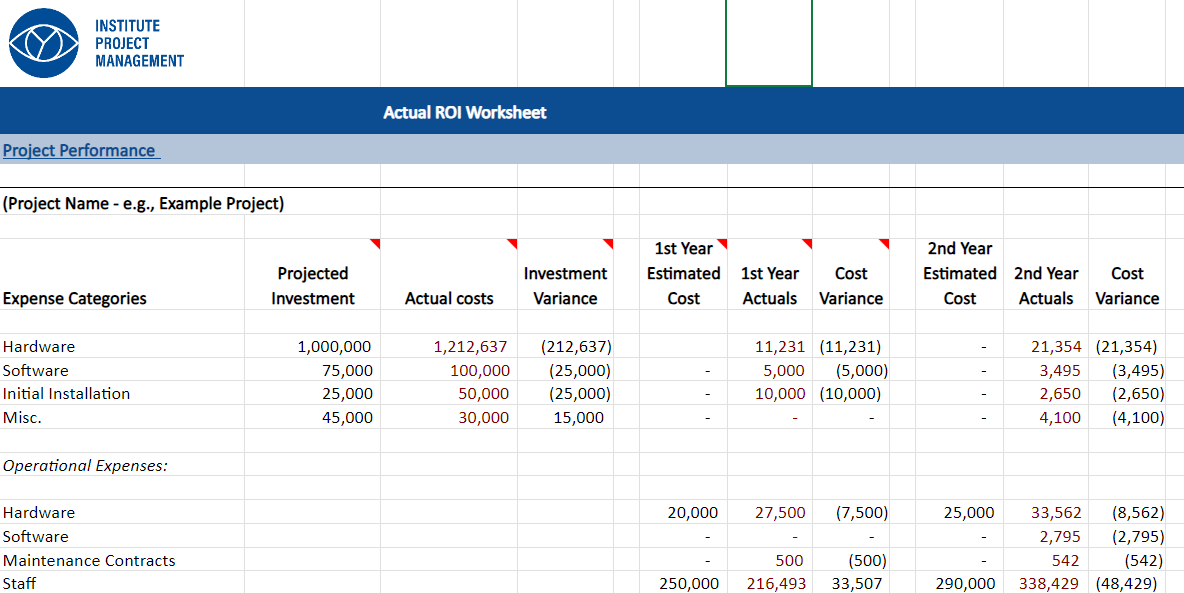Click the operational Hardware estimated cost 20,000

coord(693,513)
